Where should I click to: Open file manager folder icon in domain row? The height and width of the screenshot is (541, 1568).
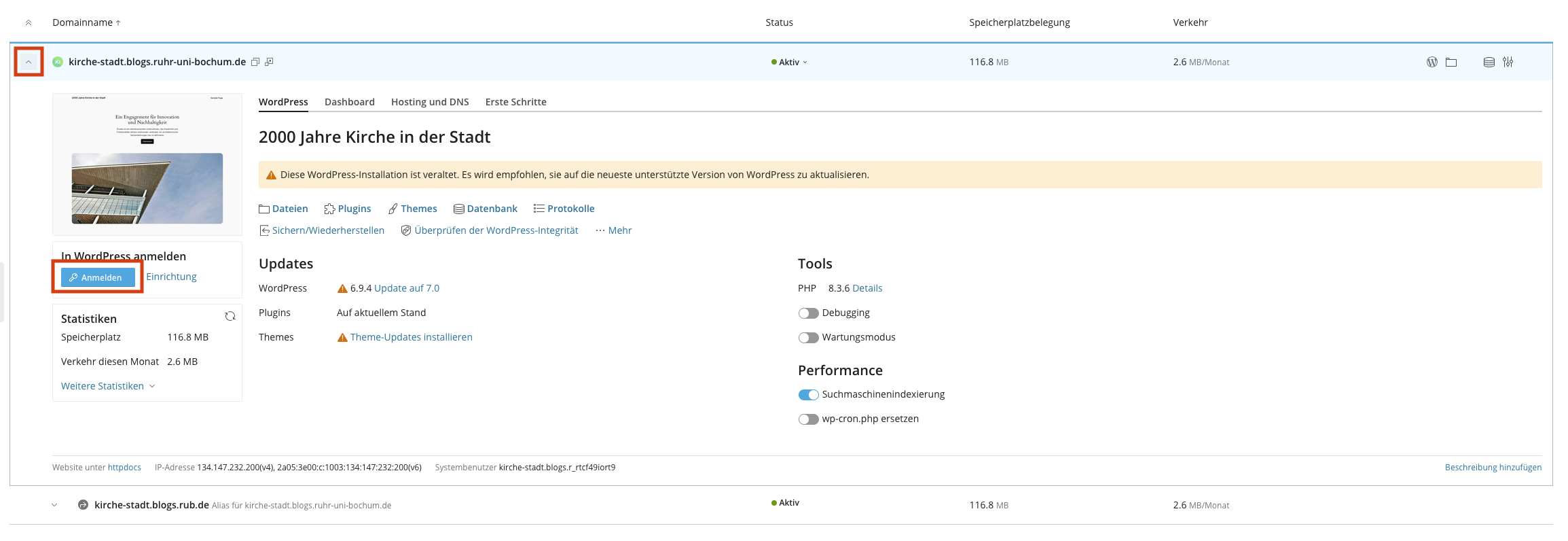click(1451, 62)
